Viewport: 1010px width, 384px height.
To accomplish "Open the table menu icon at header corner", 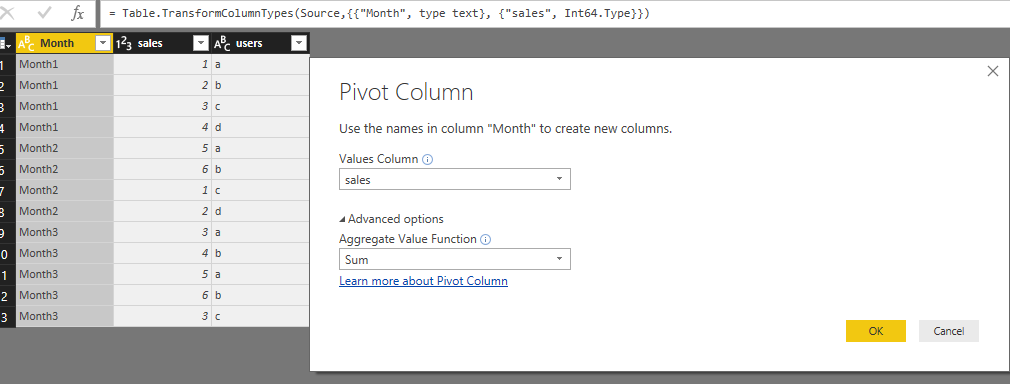I will point(5,44).
